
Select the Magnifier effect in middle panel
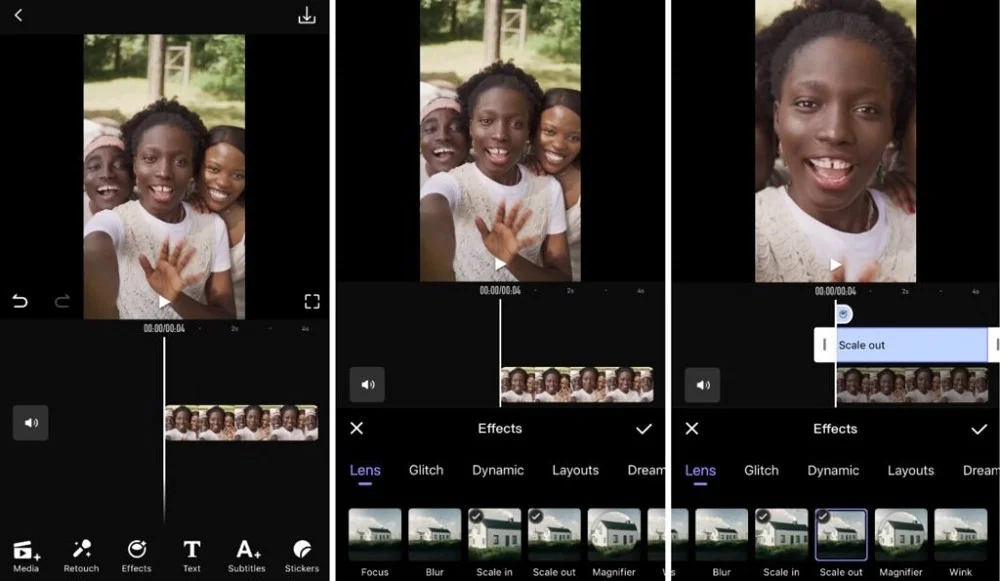(614, 534)
